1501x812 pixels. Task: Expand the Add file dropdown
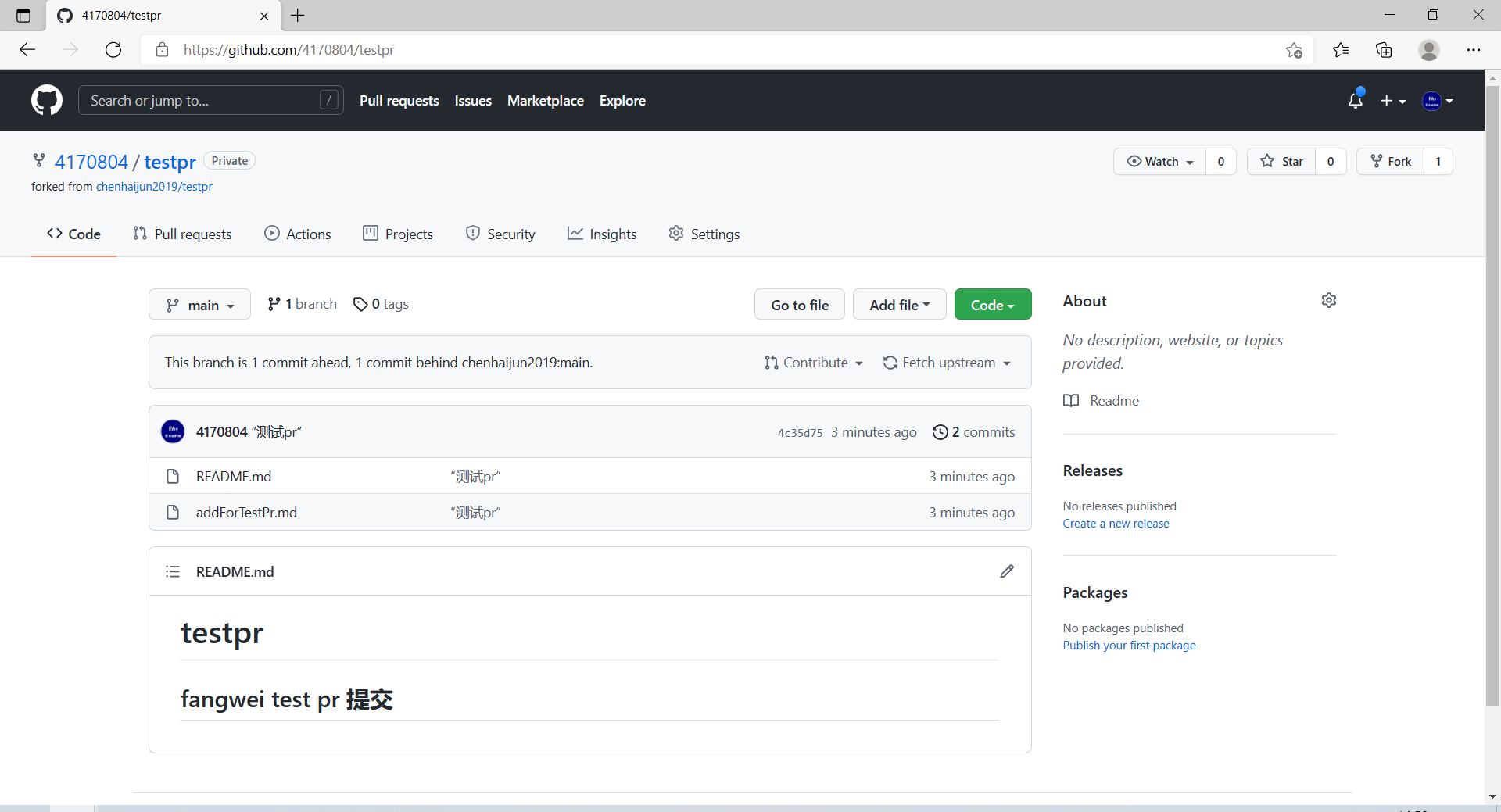pos(899,305)
